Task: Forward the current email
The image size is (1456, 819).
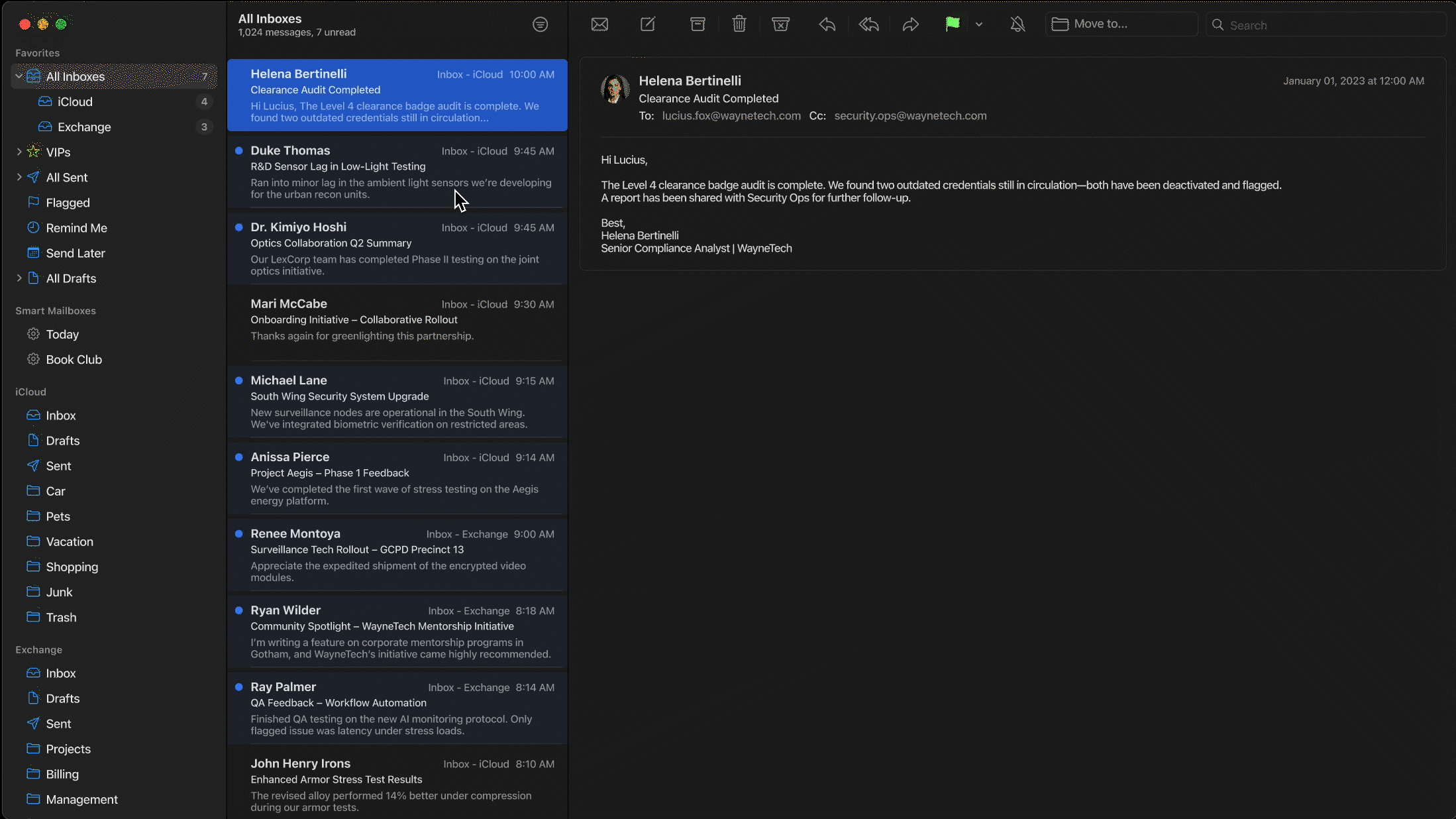Action: coord(911,25)
